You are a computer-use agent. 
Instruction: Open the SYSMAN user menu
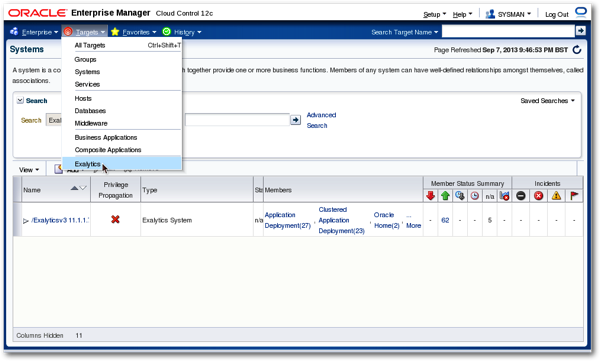[514, 14]
